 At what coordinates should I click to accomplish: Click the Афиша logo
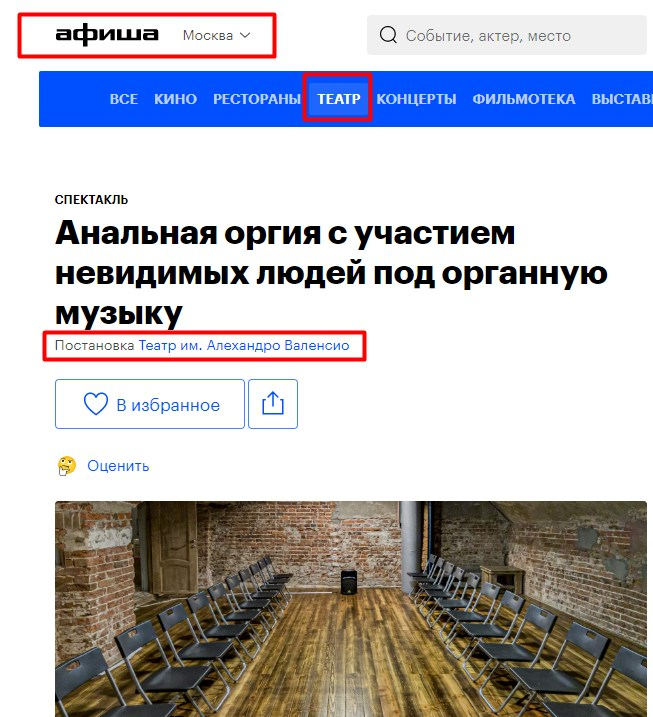107,34
